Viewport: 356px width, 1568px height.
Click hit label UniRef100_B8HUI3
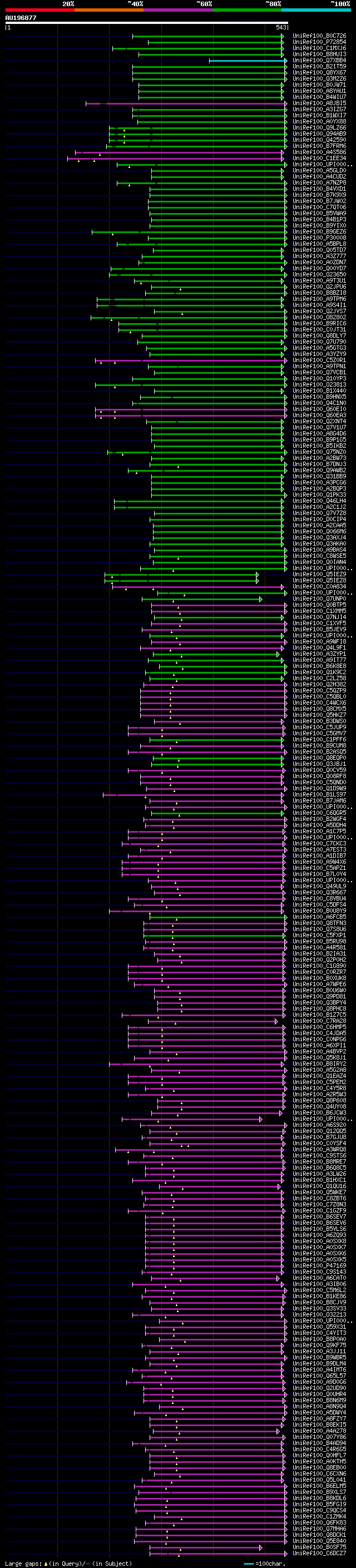(319, 54)
